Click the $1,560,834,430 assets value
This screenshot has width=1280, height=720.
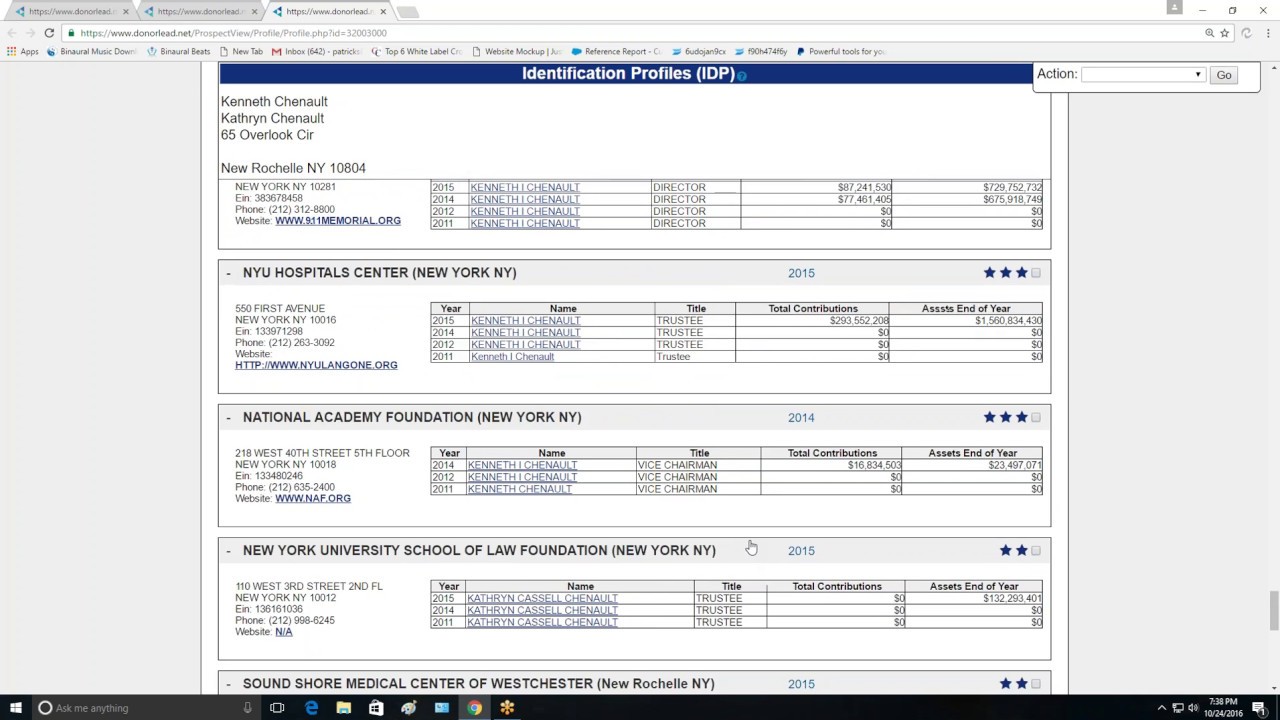pos(1008,321)
